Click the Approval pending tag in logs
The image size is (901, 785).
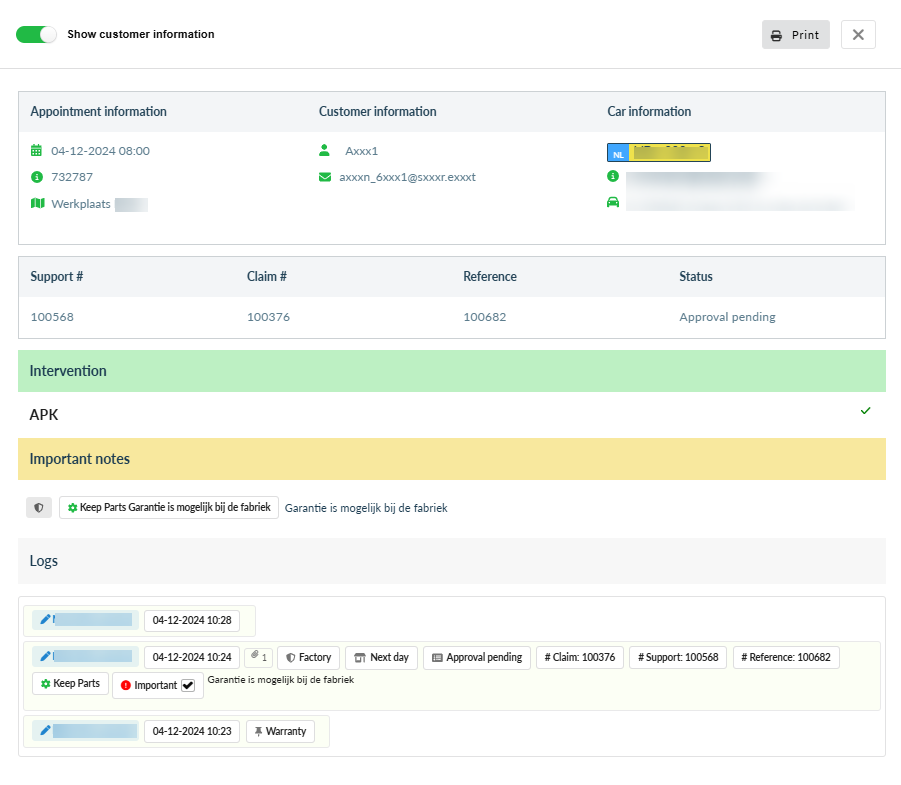pyautogui.click(x=476, y=657)
